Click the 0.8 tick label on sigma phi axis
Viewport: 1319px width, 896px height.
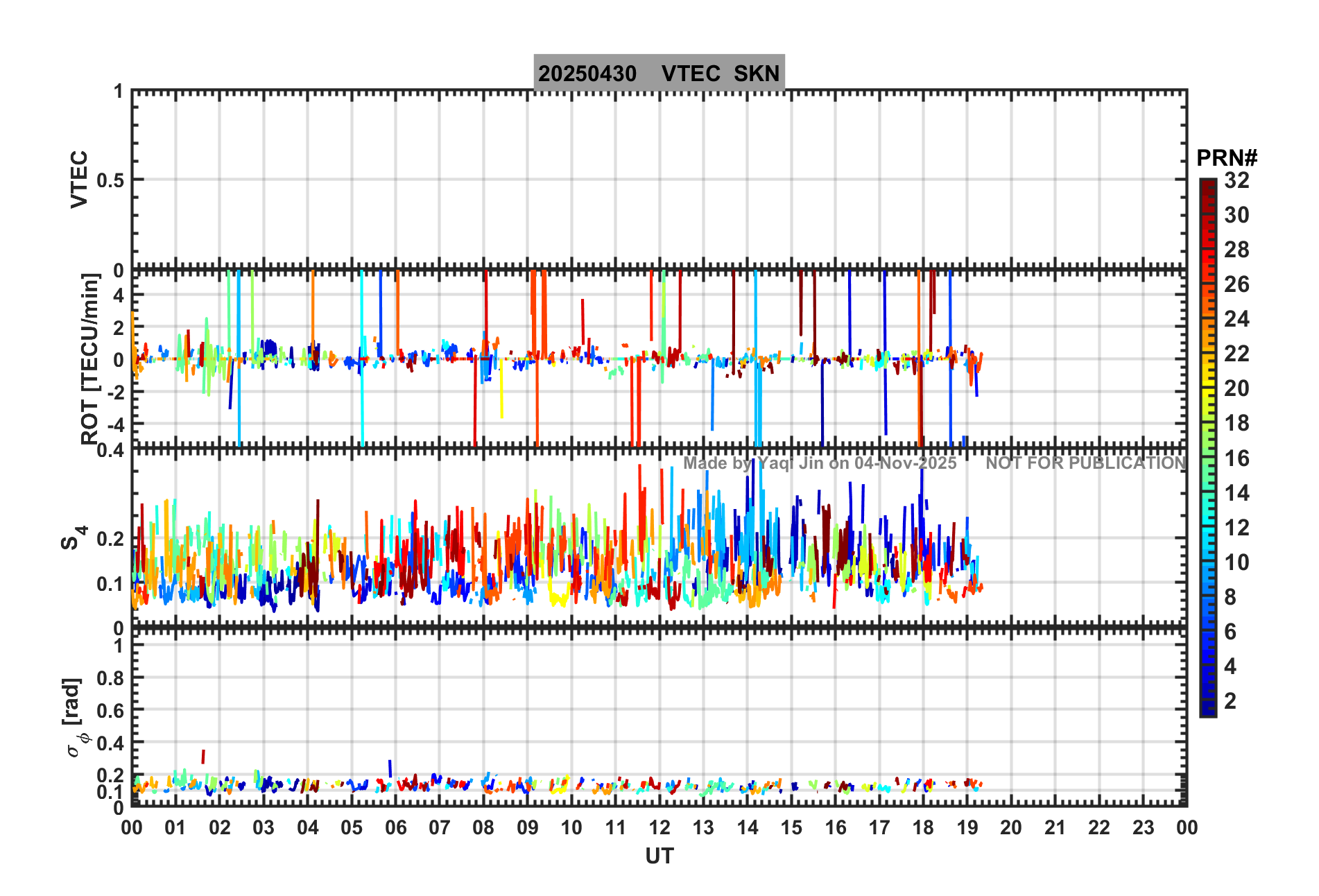110,678
